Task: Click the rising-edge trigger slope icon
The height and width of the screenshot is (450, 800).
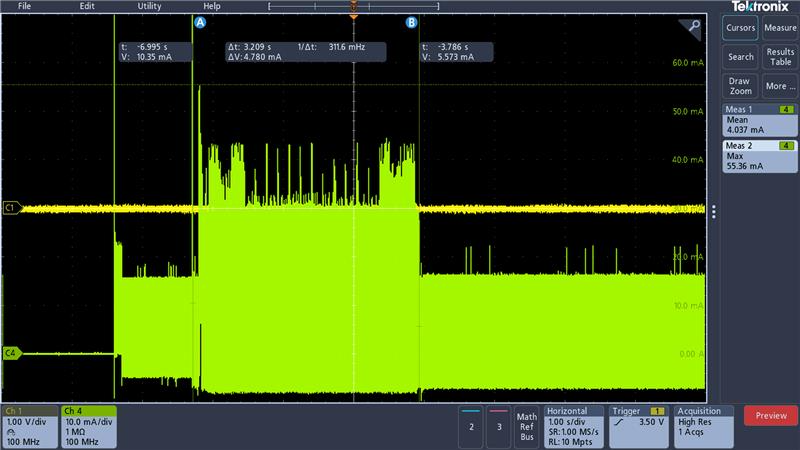Action: 618,422
